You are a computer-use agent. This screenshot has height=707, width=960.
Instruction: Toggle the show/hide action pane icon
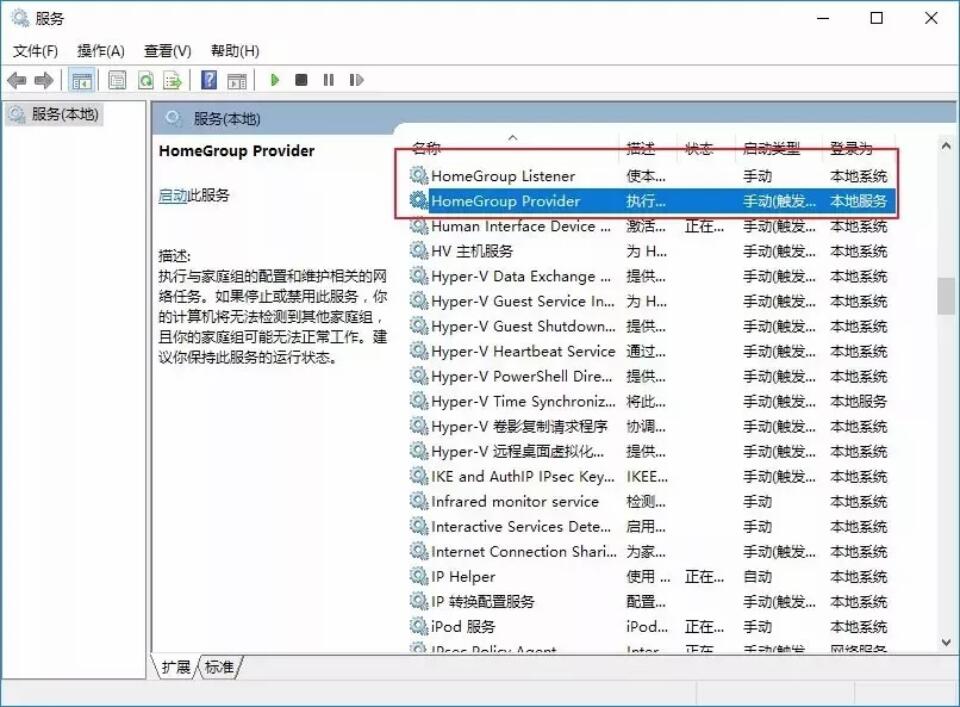(x=237, y=80)
